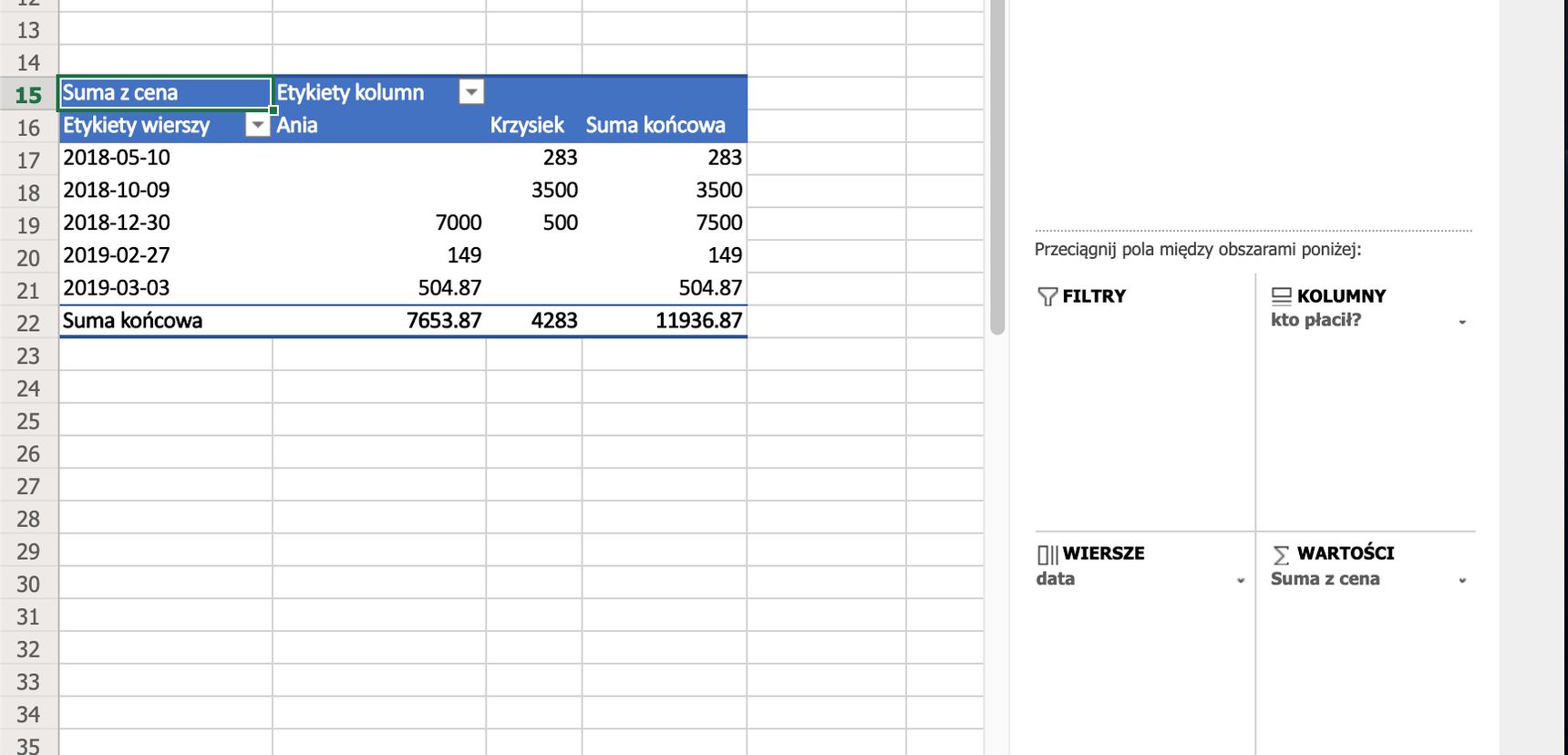Select Krzysiek's value 3500 in row 18

pyautogui.click(x=534, y=191)
